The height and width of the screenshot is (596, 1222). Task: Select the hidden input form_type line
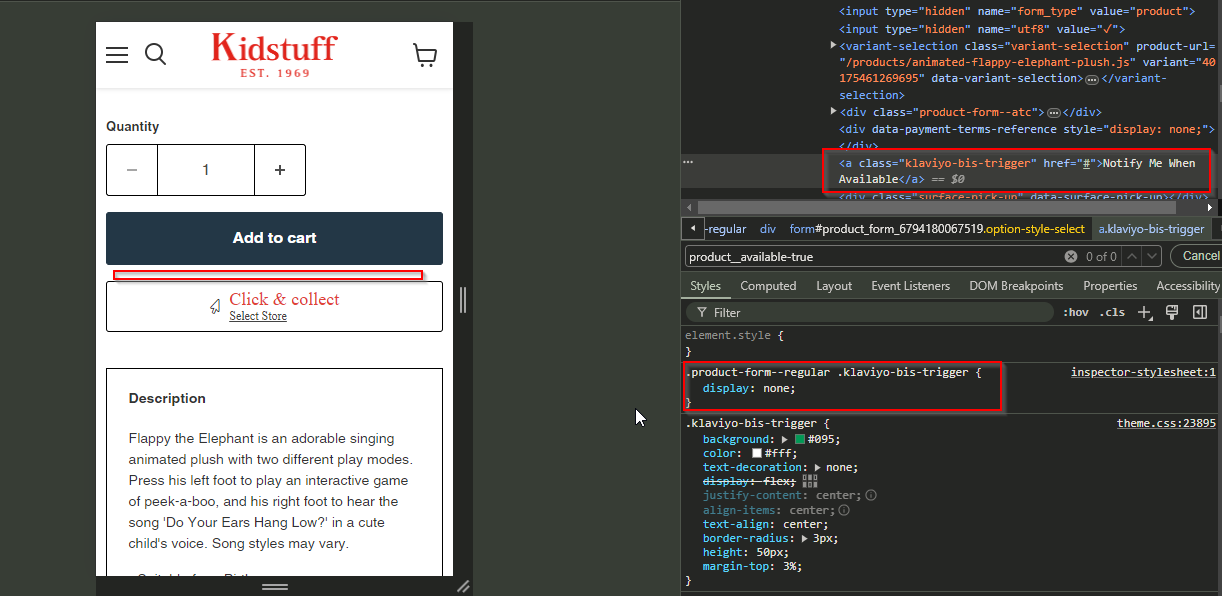tap(1017, 12)
